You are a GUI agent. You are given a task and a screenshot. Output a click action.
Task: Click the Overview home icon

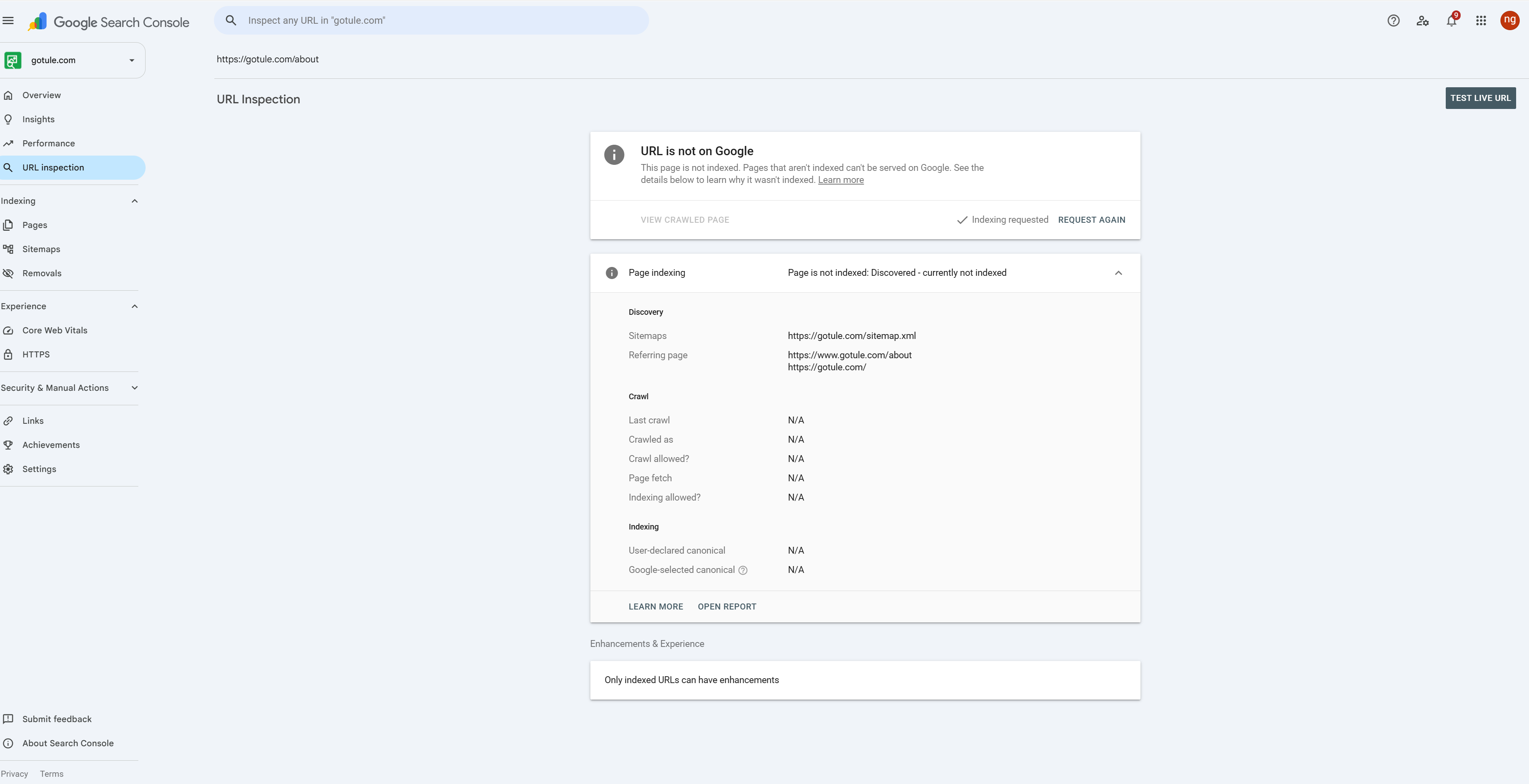tap(8, 95)
